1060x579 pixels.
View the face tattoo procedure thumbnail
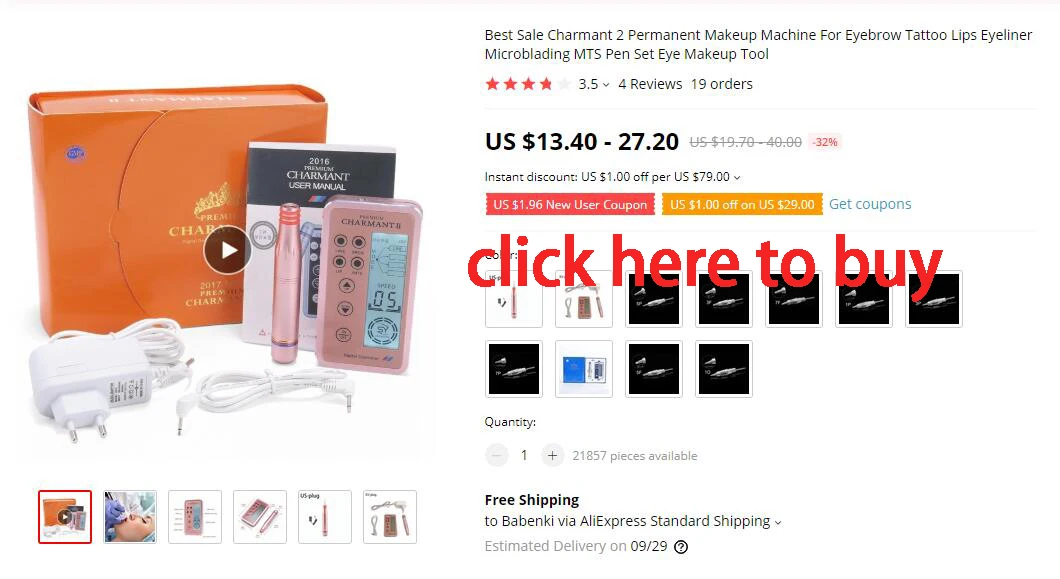pos(130,517)
